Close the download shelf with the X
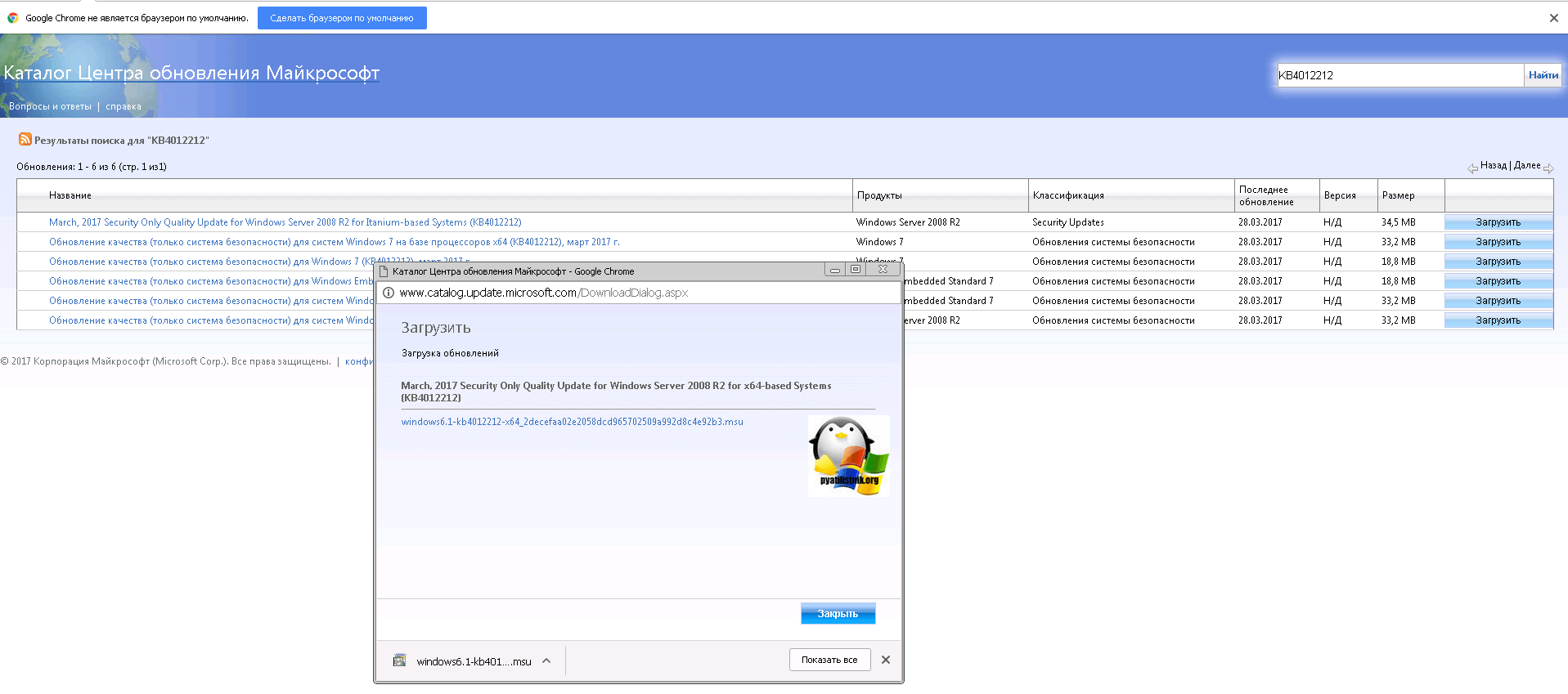The image size is (1568, 694). [x=885, y=660]
